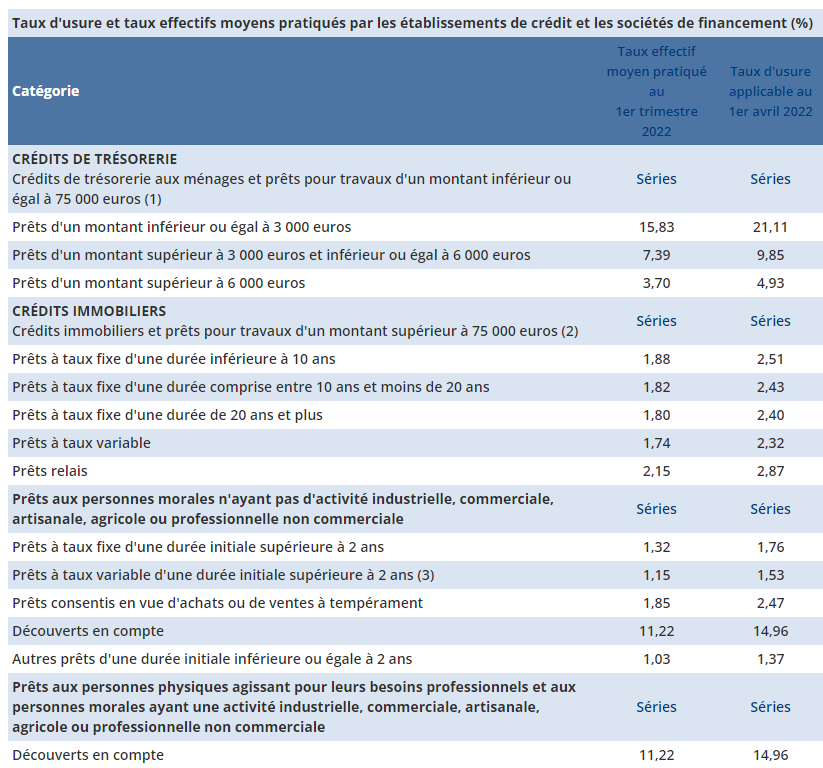Click the 'Prêts à taux variable' row label
This screenshot has height=768, width=823.
pos(81,443)
